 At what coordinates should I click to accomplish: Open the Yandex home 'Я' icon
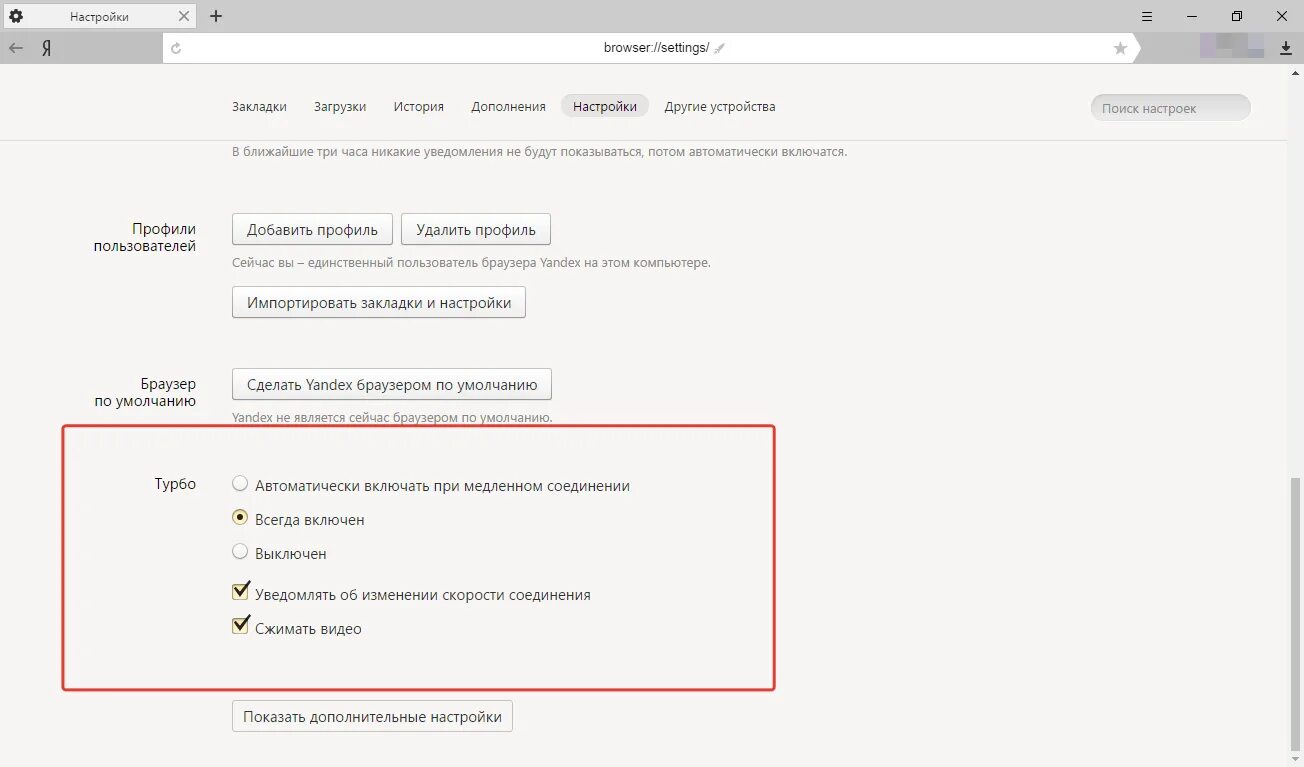click(x=47, y=48)
